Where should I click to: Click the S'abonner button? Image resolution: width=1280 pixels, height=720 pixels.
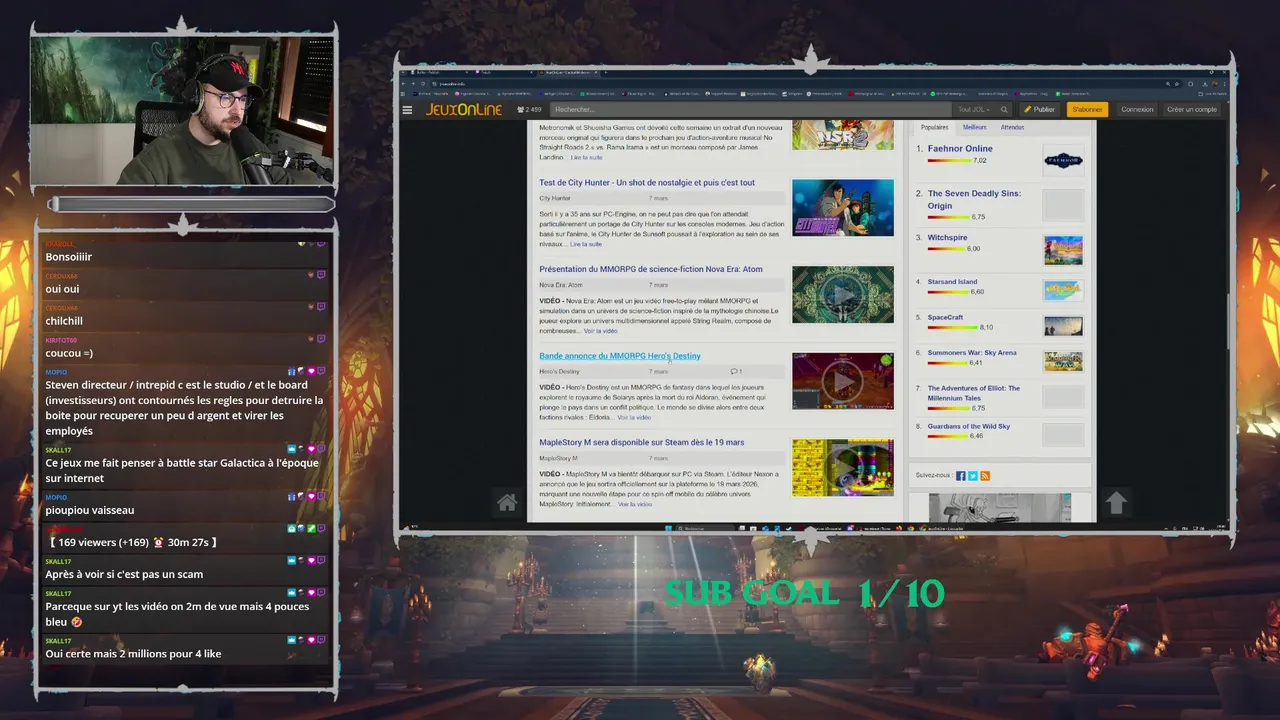coord(1087,110)
